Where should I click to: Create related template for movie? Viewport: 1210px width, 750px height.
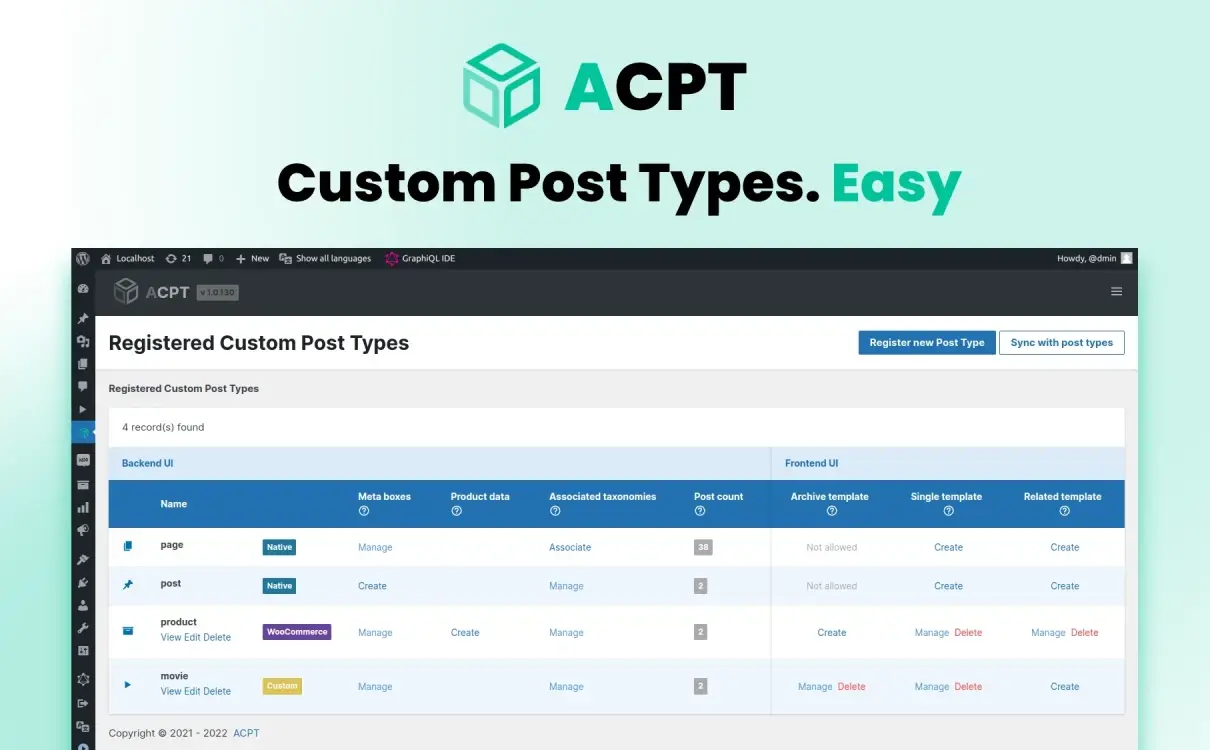1064,686
